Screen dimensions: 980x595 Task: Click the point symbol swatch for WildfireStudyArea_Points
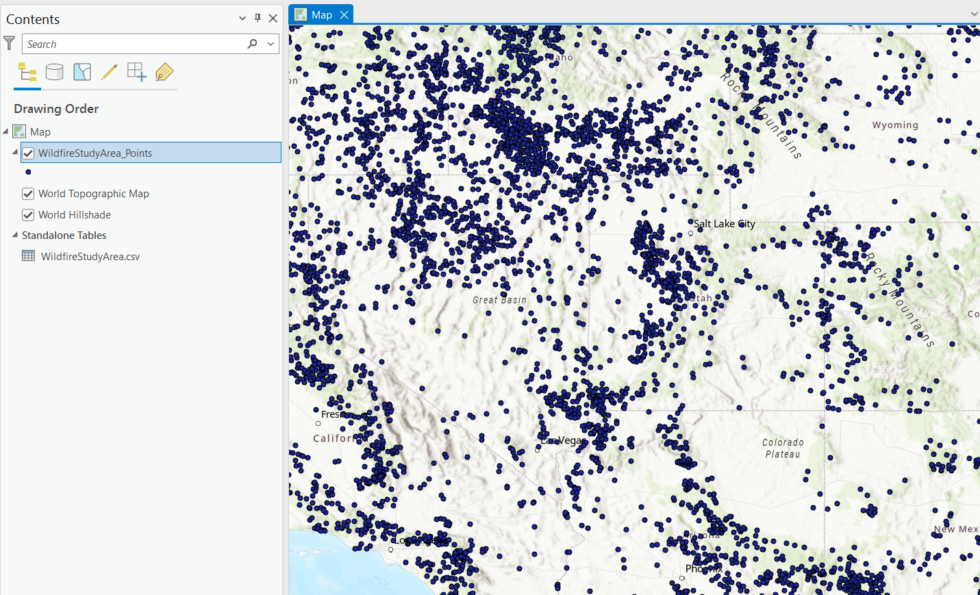27,171
